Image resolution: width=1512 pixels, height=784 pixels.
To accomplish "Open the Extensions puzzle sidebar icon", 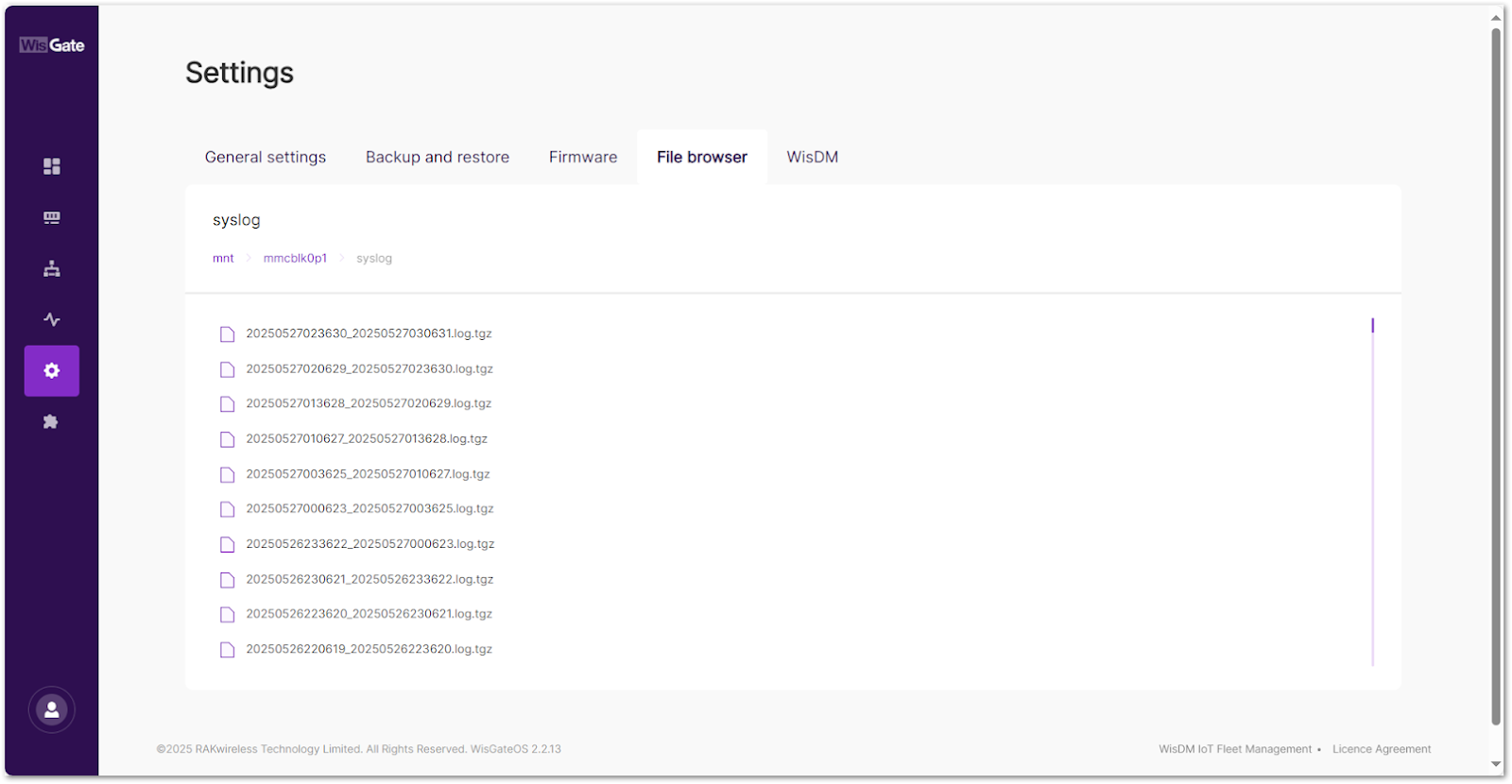I will [x=52, y=422].
